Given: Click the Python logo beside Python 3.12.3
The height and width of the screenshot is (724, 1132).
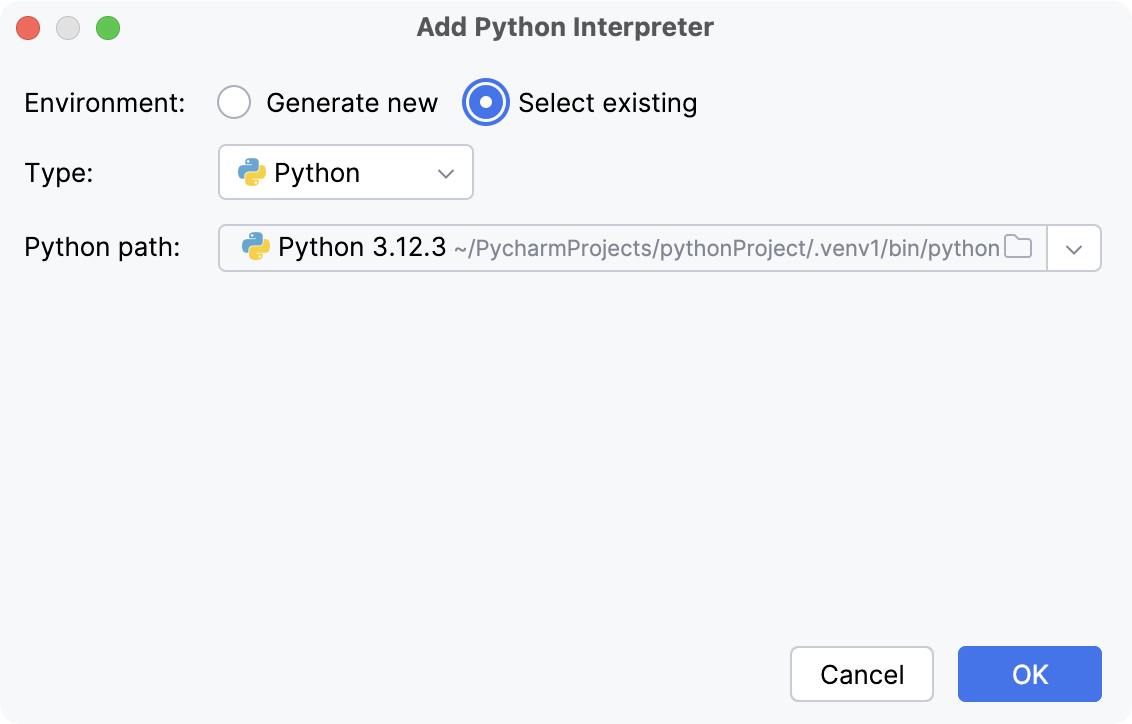Looking at the screenshot, I should click(256, 248).
